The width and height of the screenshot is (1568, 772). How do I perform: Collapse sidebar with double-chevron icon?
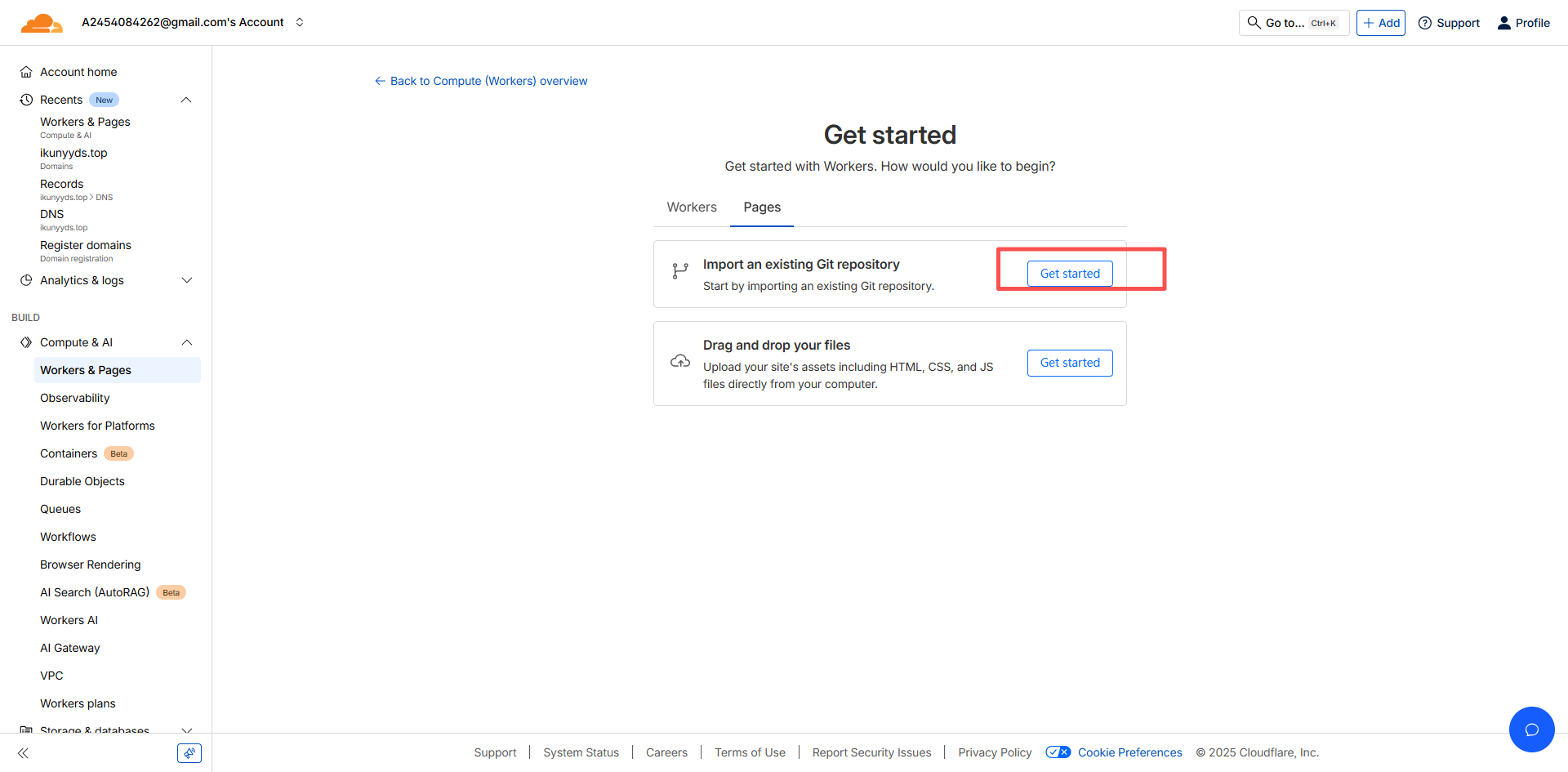[23, 753]
